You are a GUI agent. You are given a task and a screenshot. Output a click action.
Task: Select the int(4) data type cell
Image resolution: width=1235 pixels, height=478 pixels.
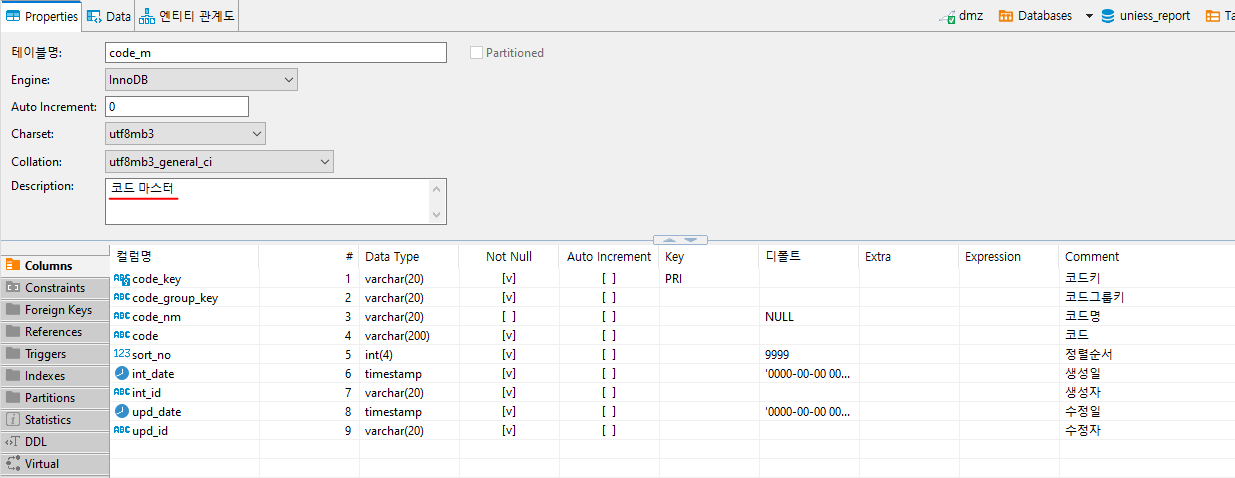[x=408, y=355]
